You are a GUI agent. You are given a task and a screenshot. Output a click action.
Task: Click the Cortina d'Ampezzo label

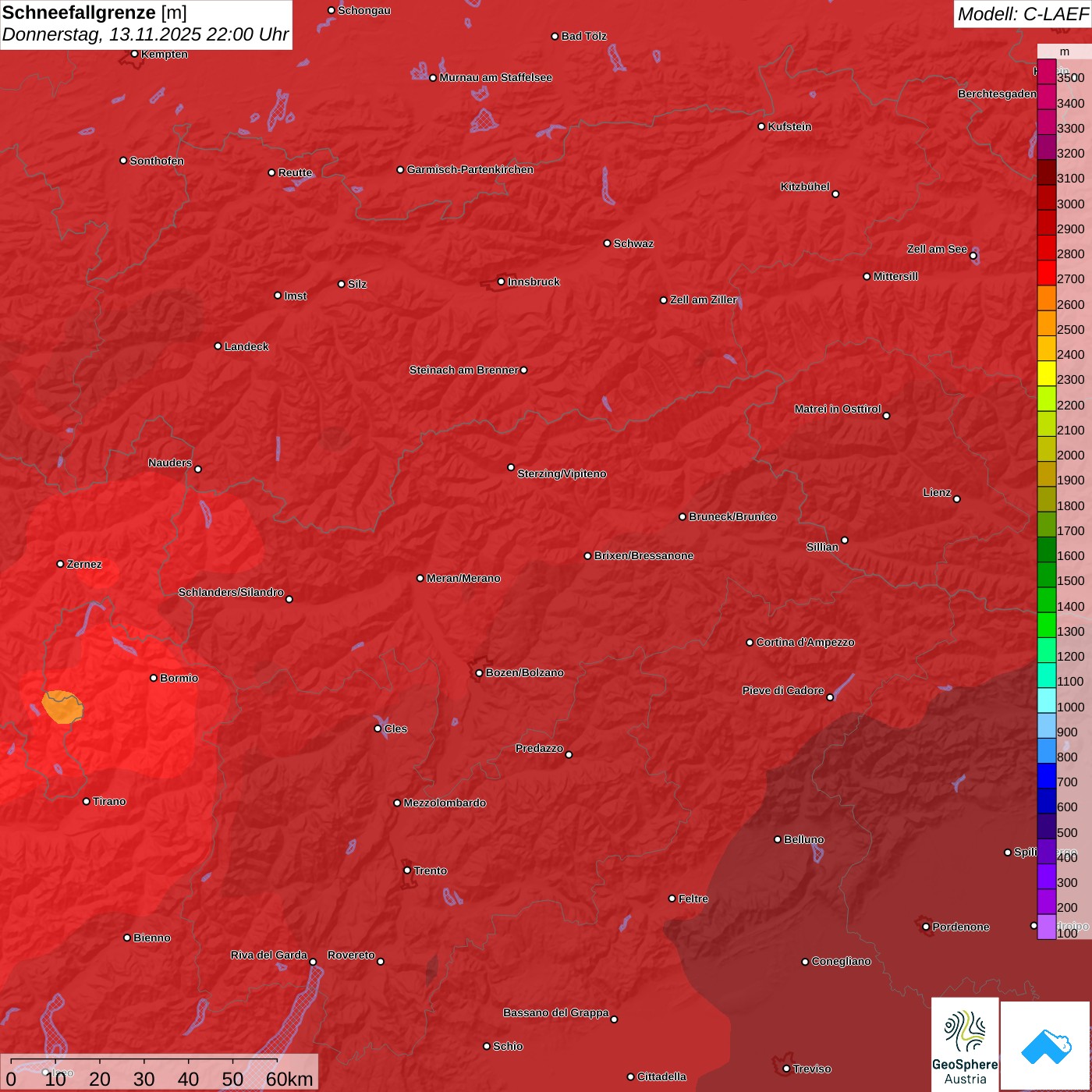point(805,642)
